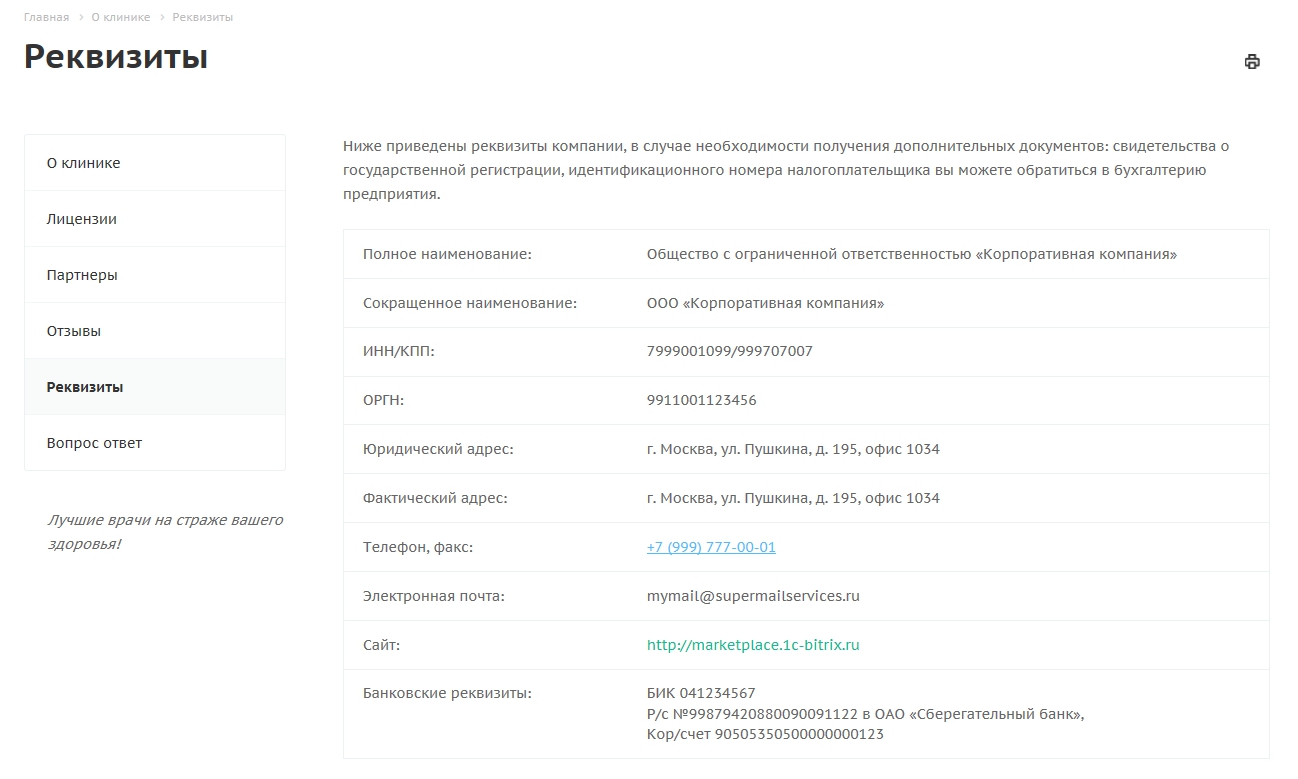Viewport: 1298px width, 779px height.
Task: Open О клинике sidebar menu item
Action: pos(155,163)
